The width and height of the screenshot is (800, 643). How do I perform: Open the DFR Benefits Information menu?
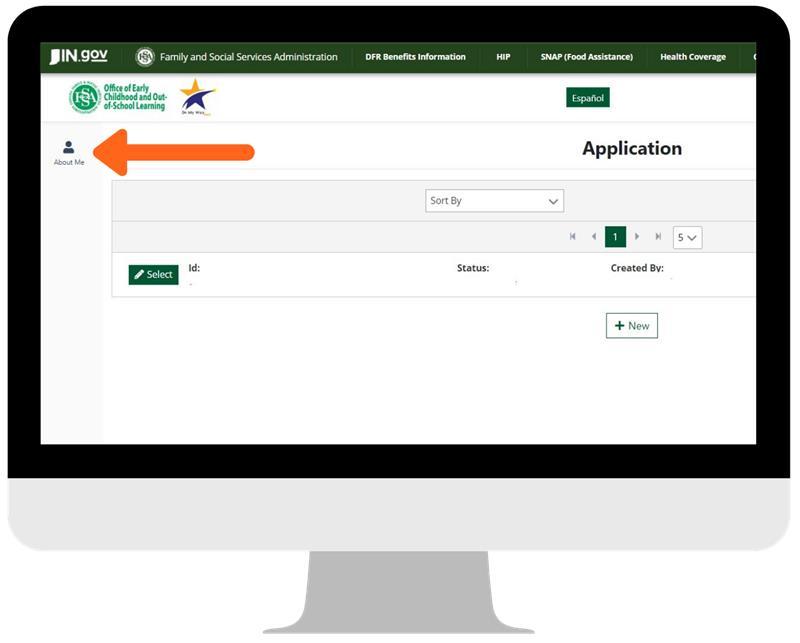(x=415, y=57)
